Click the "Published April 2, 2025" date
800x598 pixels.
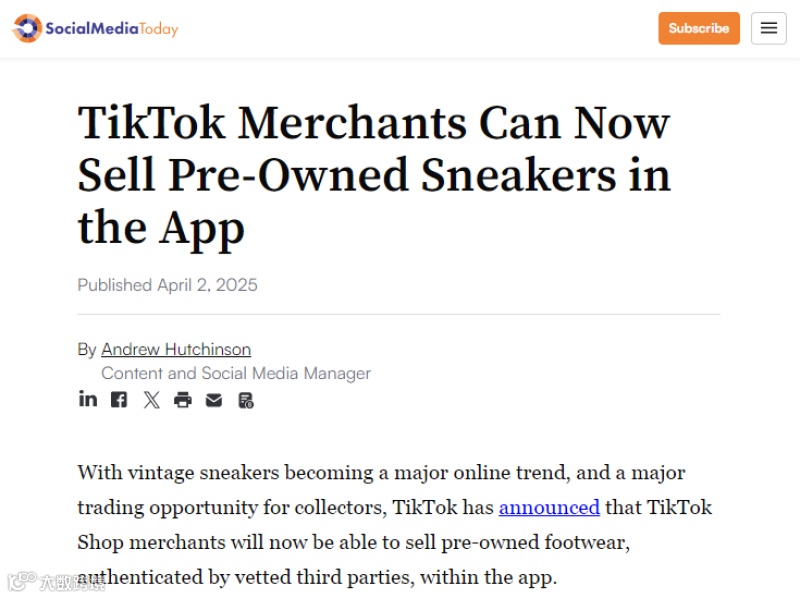[x=167, y=285]
